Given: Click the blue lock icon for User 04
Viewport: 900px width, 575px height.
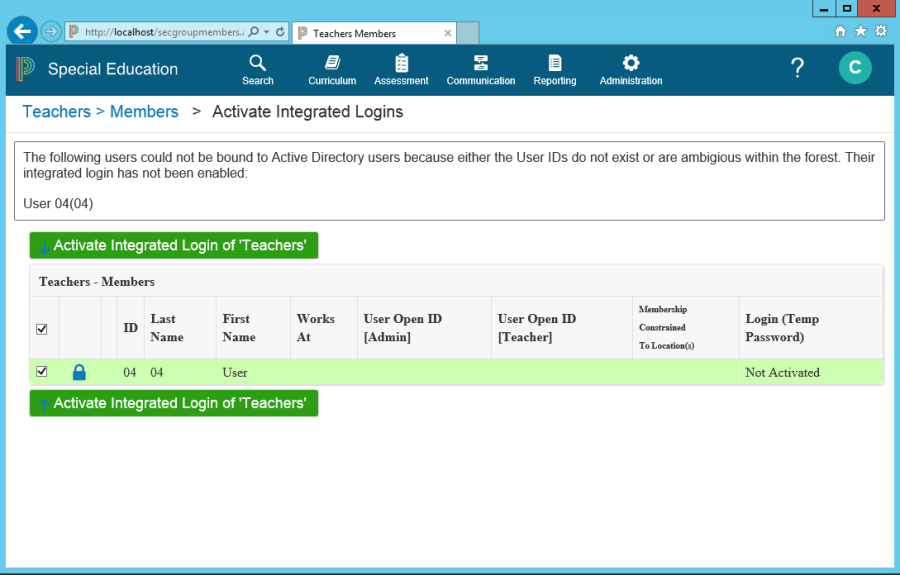Looking at the screenshot, I should [80, 373].
